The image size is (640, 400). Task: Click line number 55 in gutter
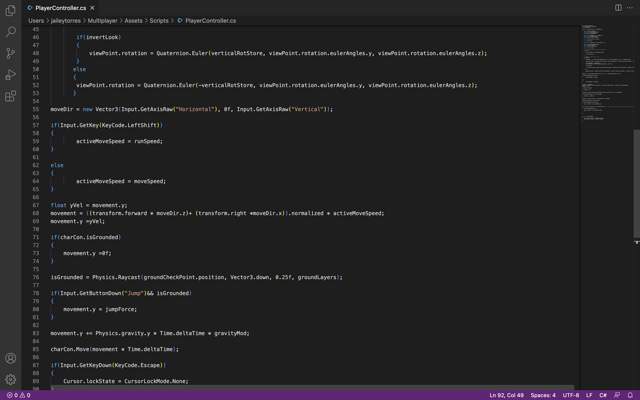point(36,109)
